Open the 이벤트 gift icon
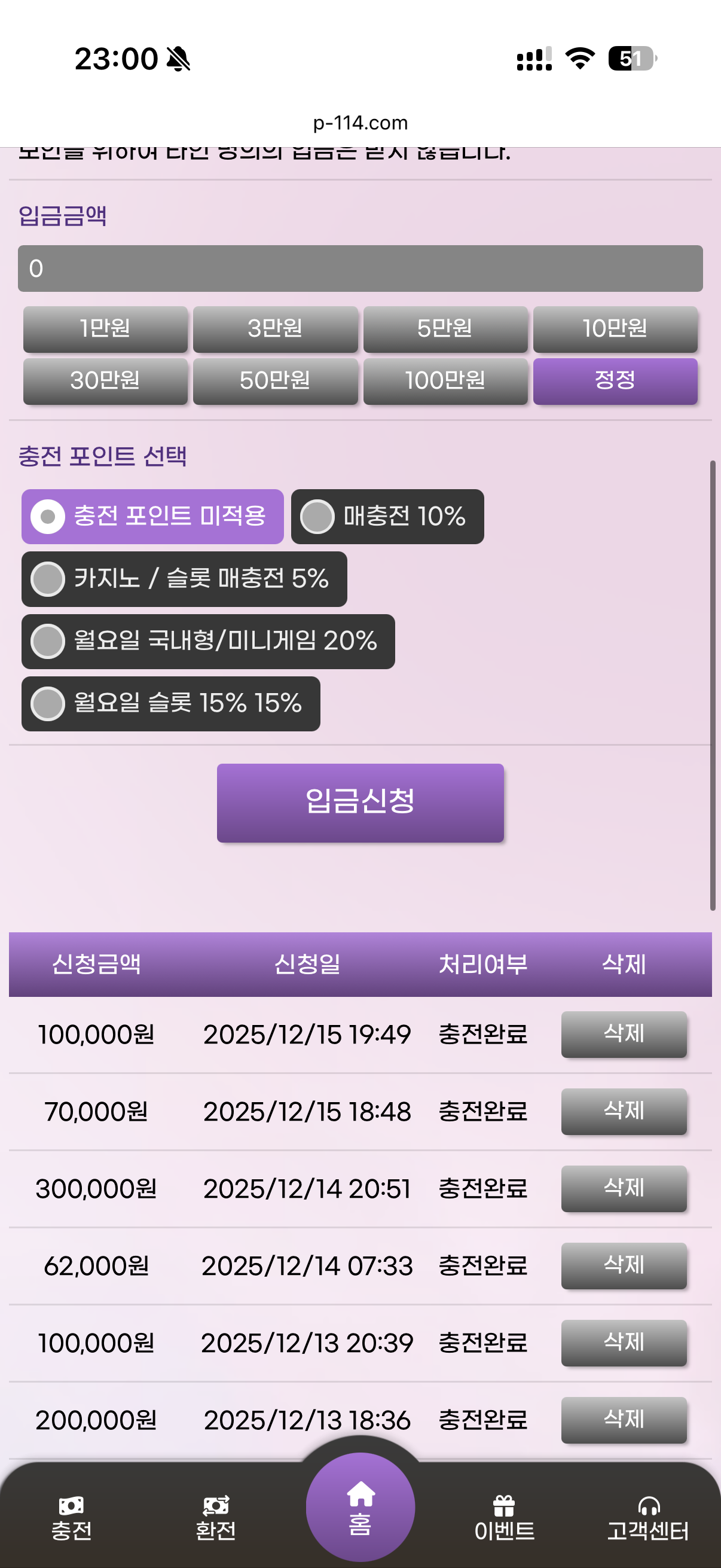 point(504,1506)
